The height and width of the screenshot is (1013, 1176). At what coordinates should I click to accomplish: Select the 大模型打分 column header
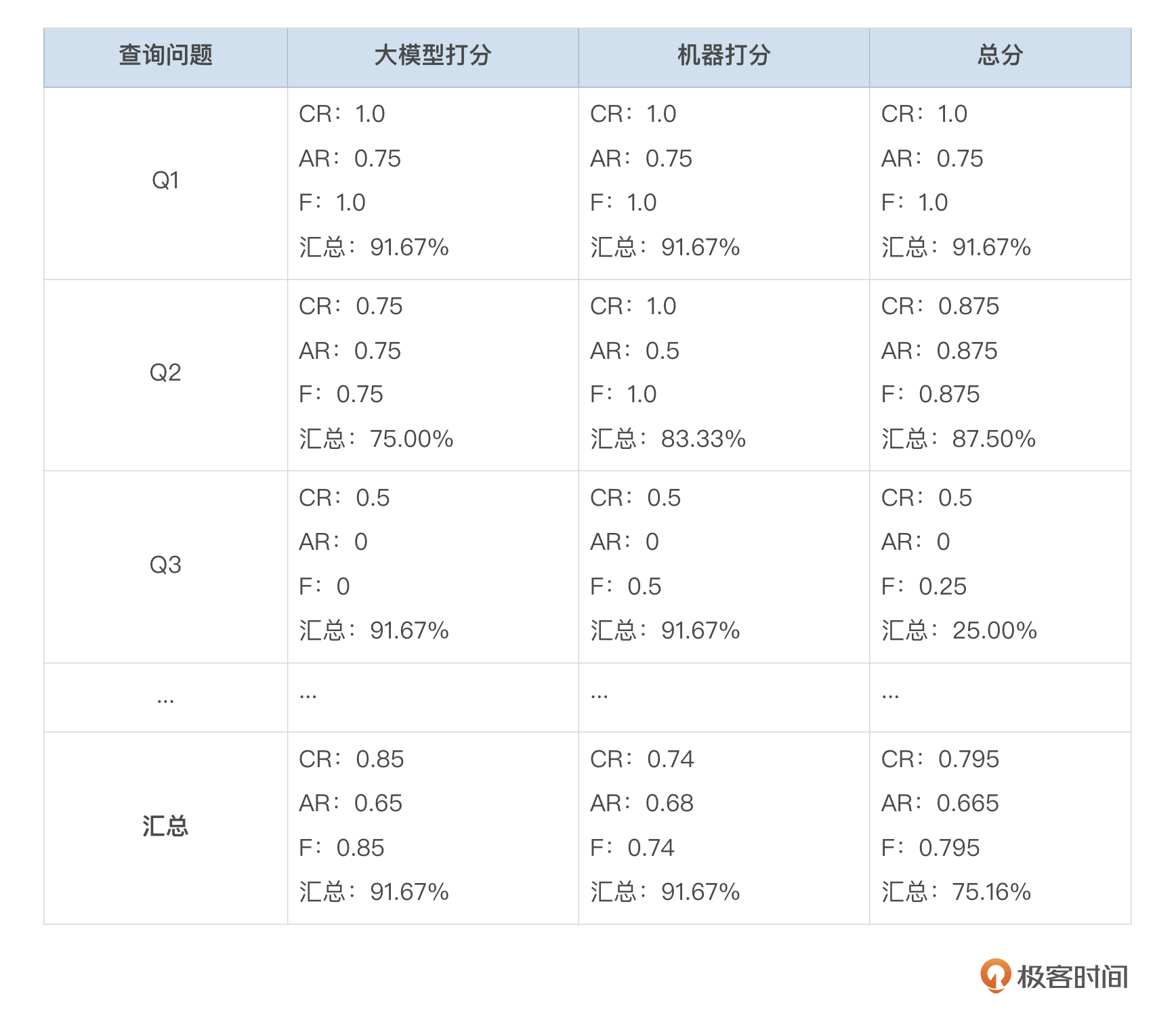(432, 56)
